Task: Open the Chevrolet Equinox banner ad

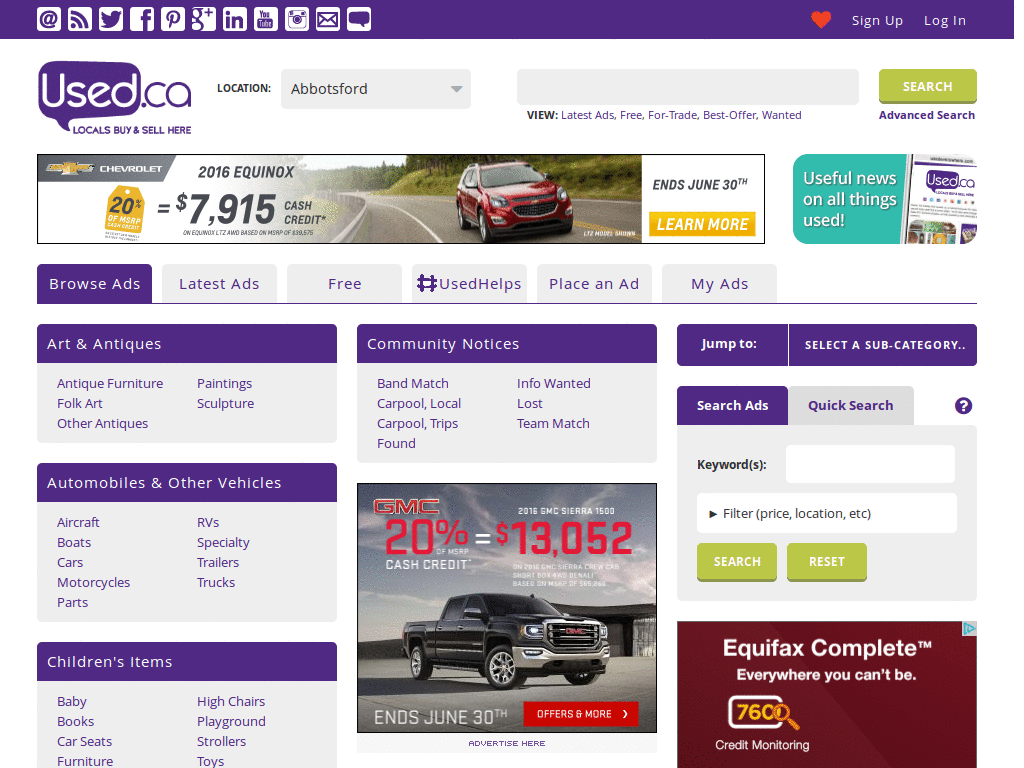Action: tap(401, 199)
